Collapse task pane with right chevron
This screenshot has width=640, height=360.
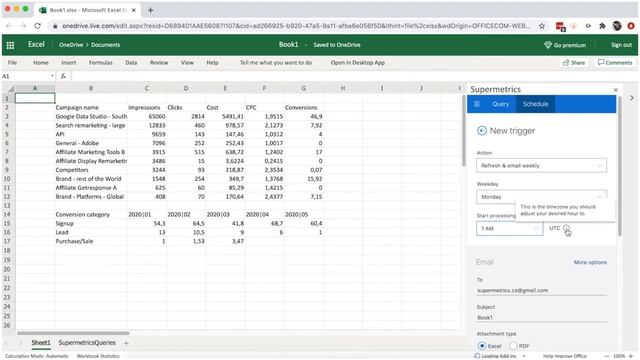click(632, 98)
